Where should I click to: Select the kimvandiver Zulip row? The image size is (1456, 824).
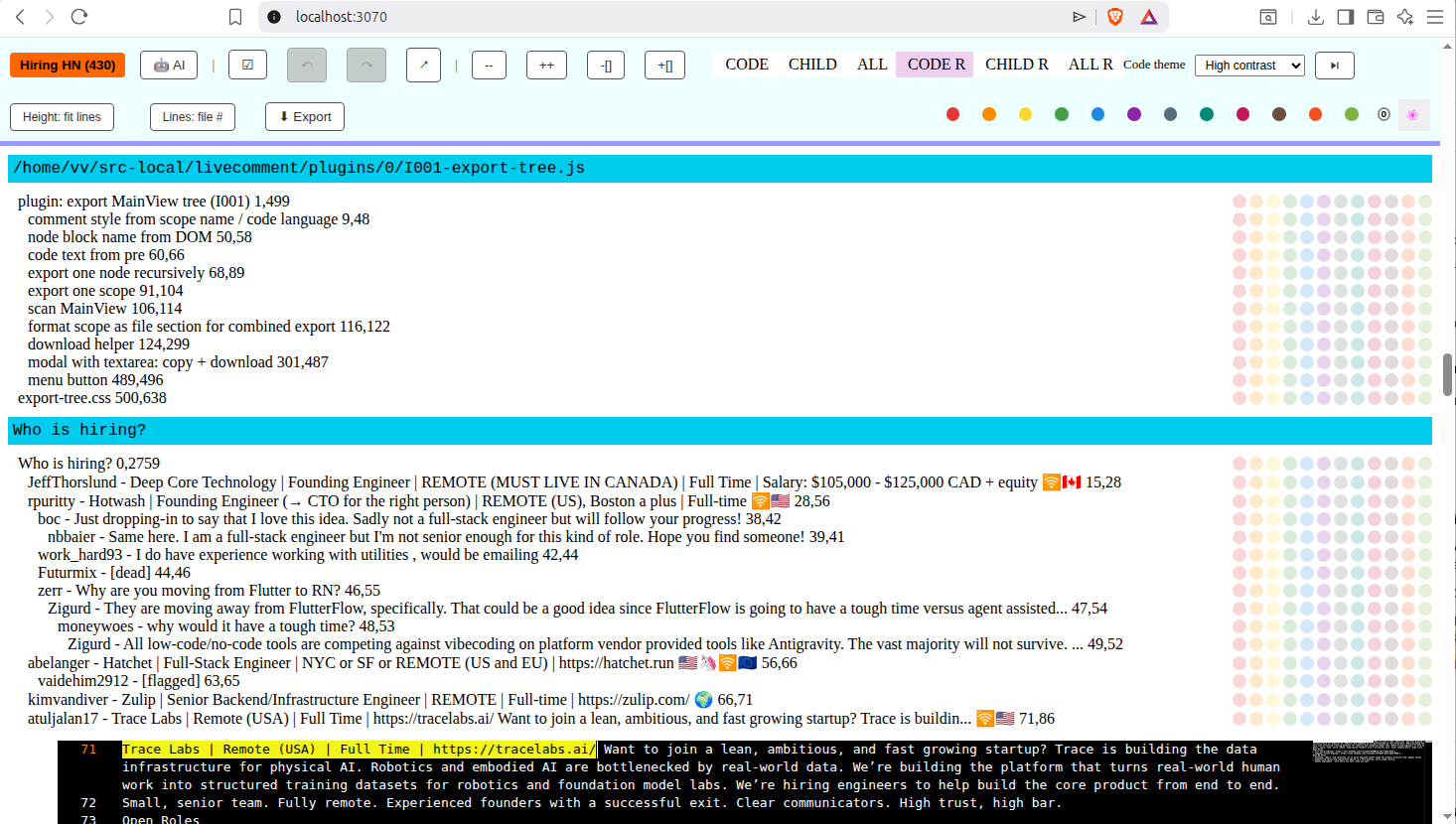(x=390, y=700)
